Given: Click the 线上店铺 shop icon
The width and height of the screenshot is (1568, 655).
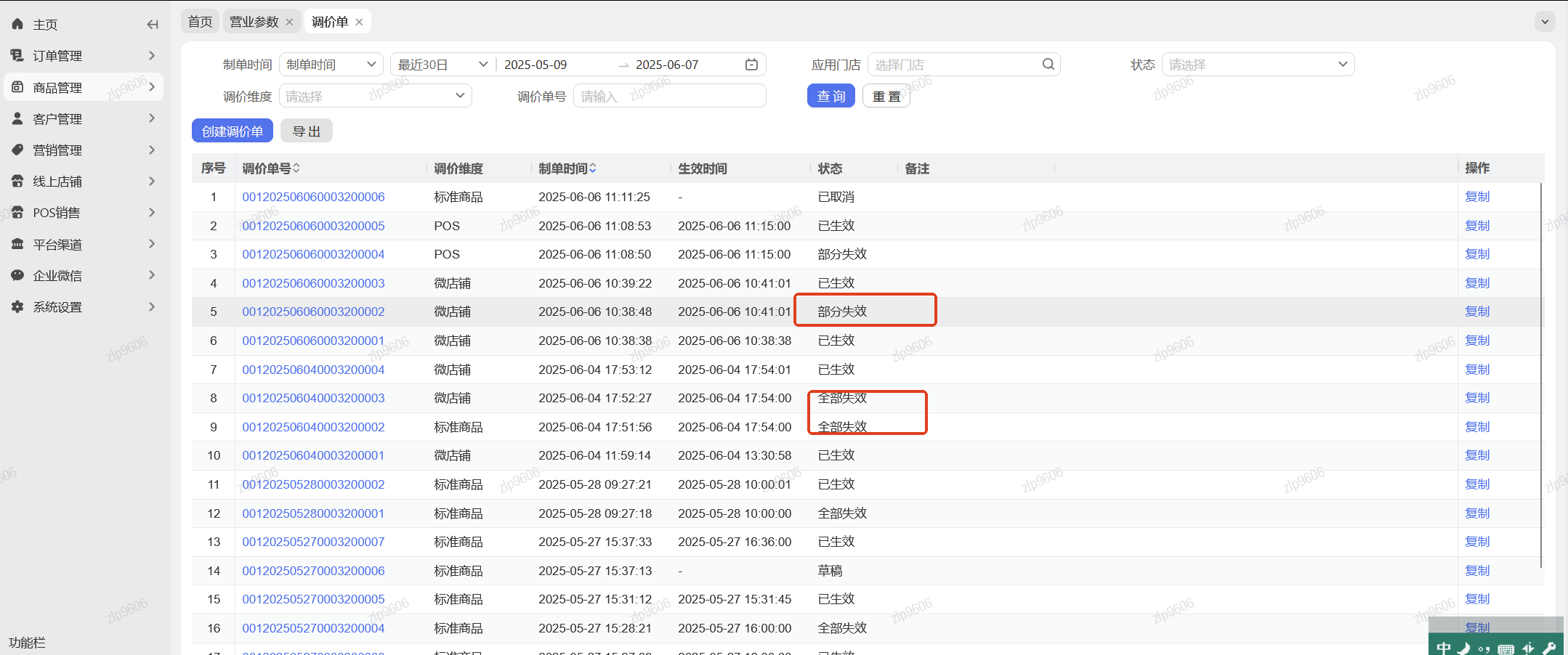Looking at the screenshot, I should [17, 181].
